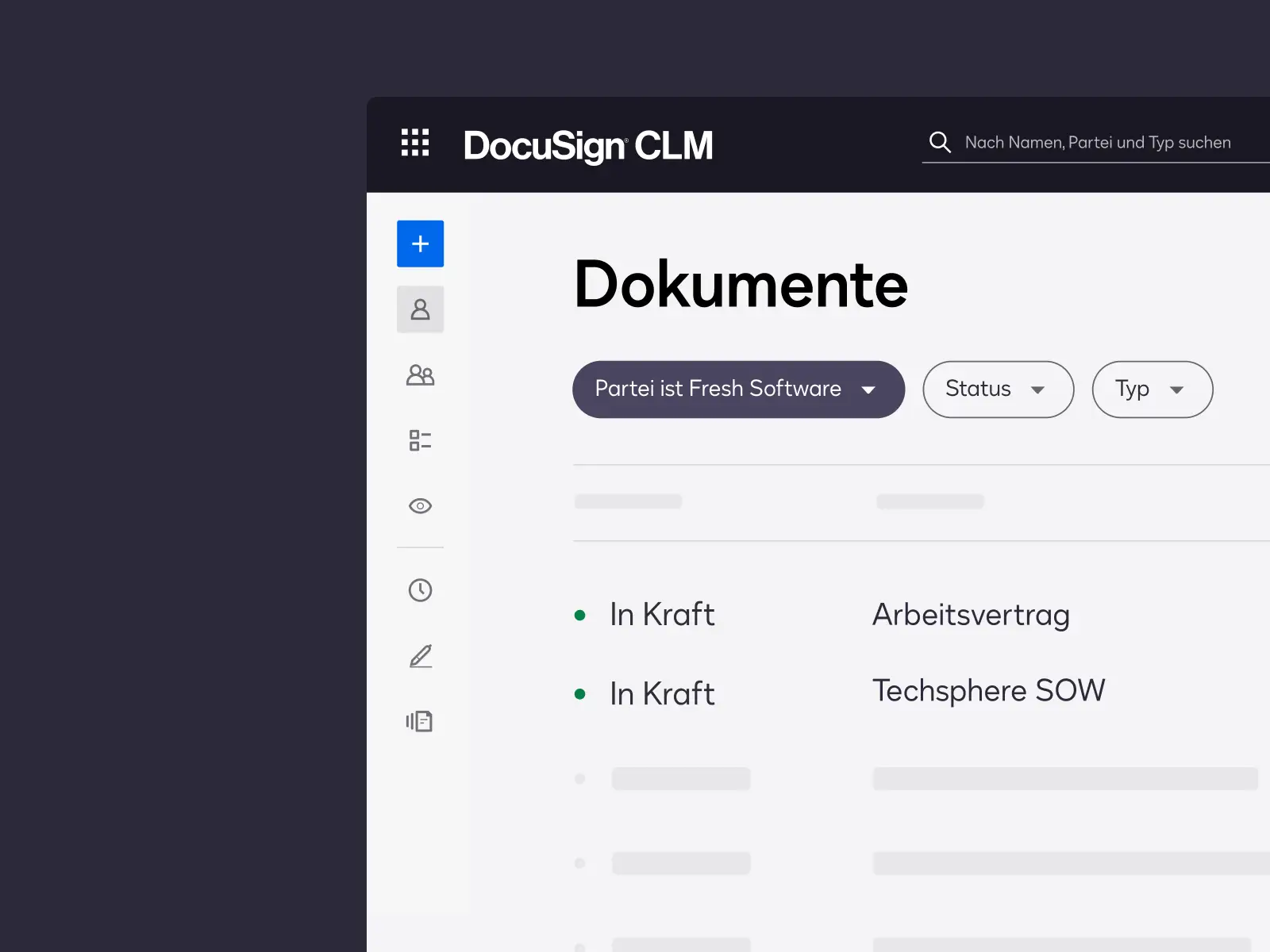Click the blue plus create button
The height and width of the screenshot is (952, 1270).
tap(421, 244)
